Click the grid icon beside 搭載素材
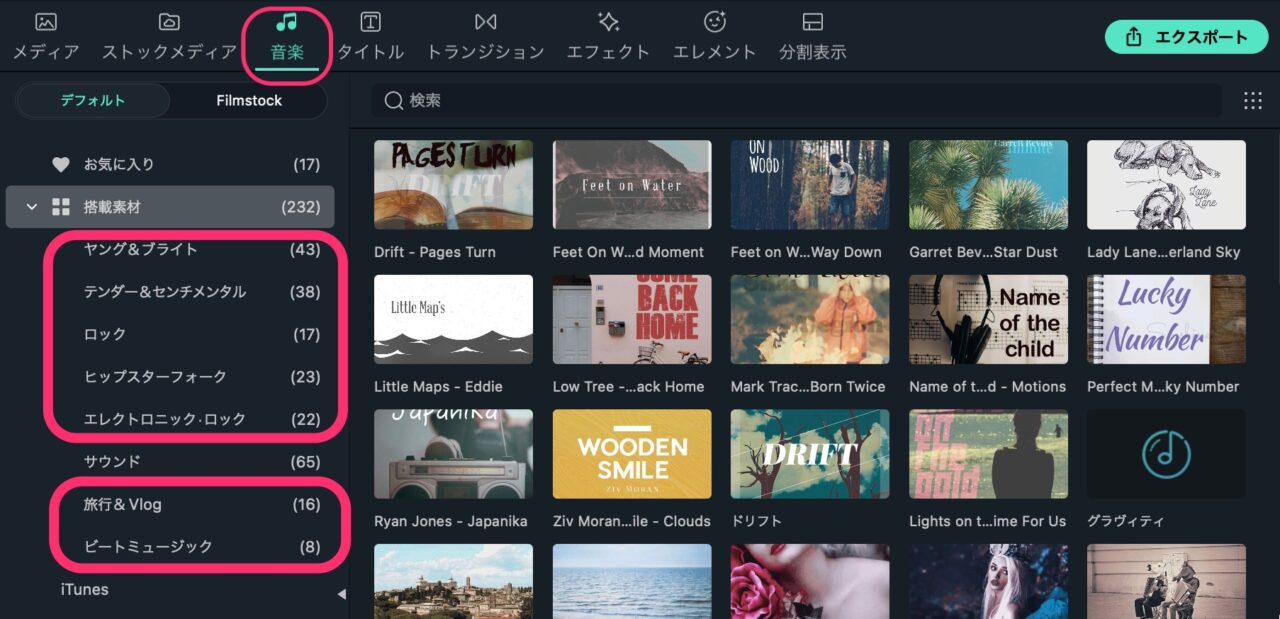The width and height of the screenshot is (1280, 619). [61, 207]
